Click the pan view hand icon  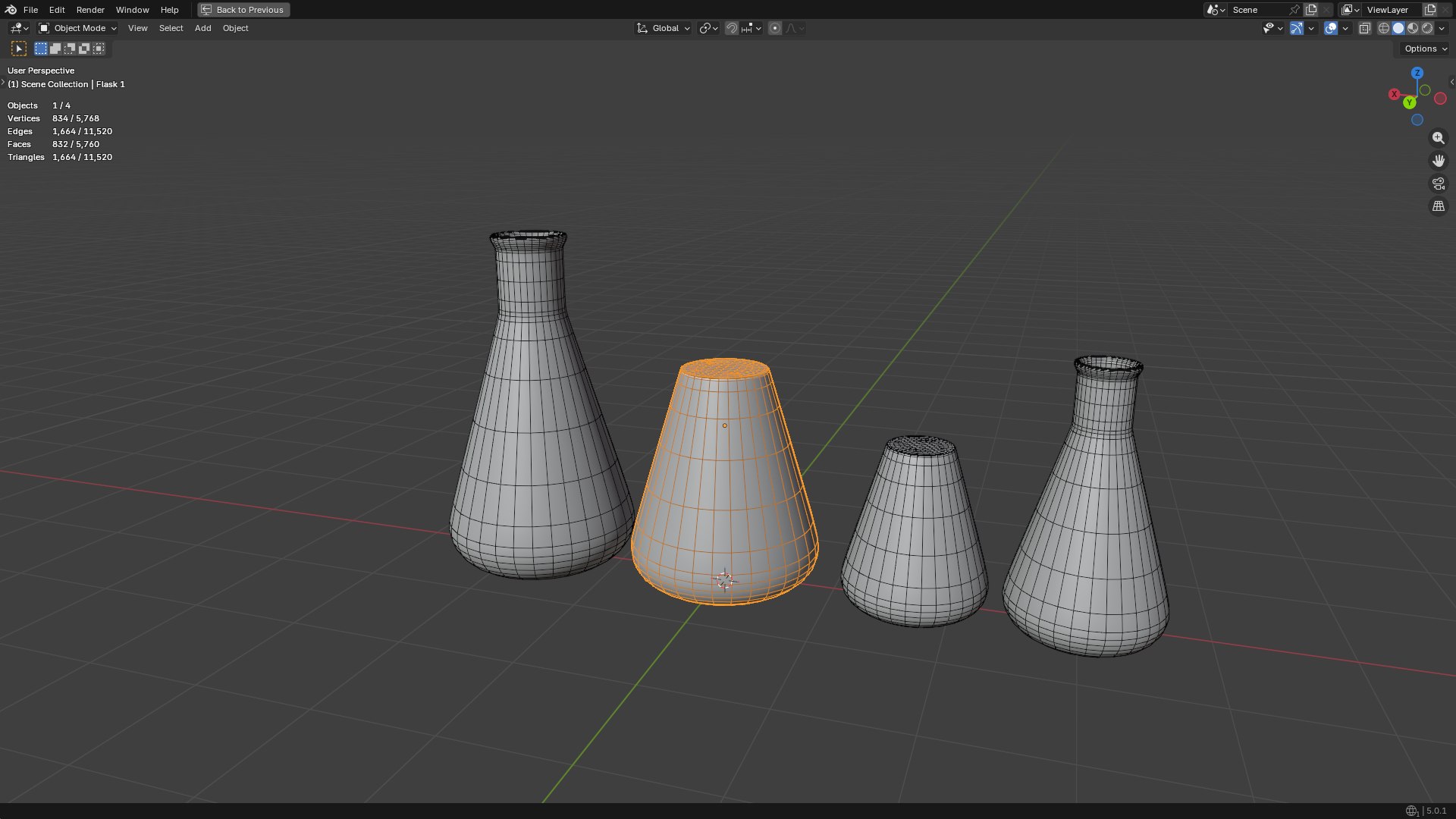(x=1438, y=161)
